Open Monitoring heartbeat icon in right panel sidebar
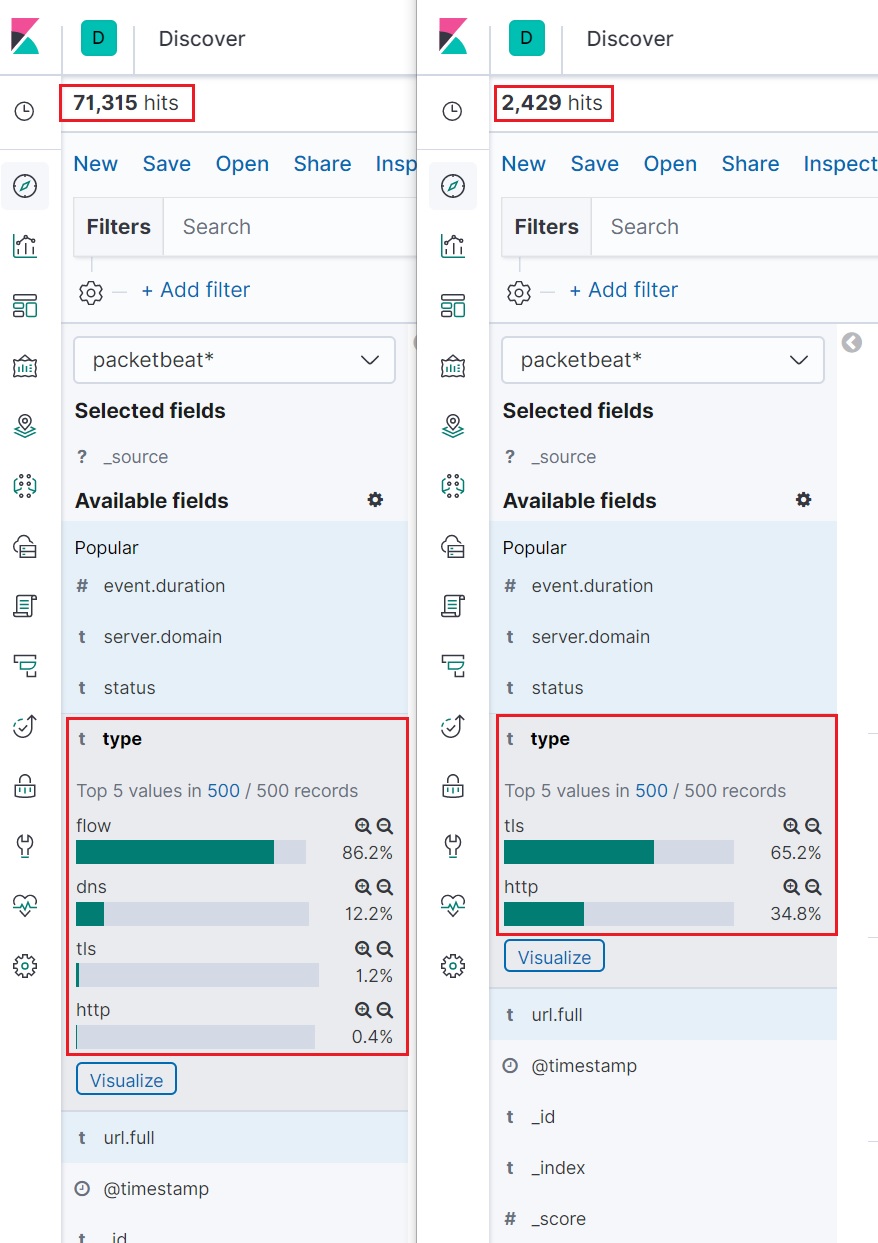This screenshot has height=1243, width=878. 453,905
